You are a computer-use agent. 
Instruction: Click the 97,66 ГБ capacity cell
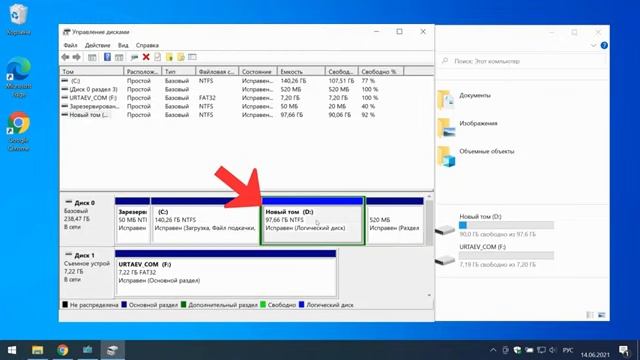pyautogui.click(x=291, y=115)
